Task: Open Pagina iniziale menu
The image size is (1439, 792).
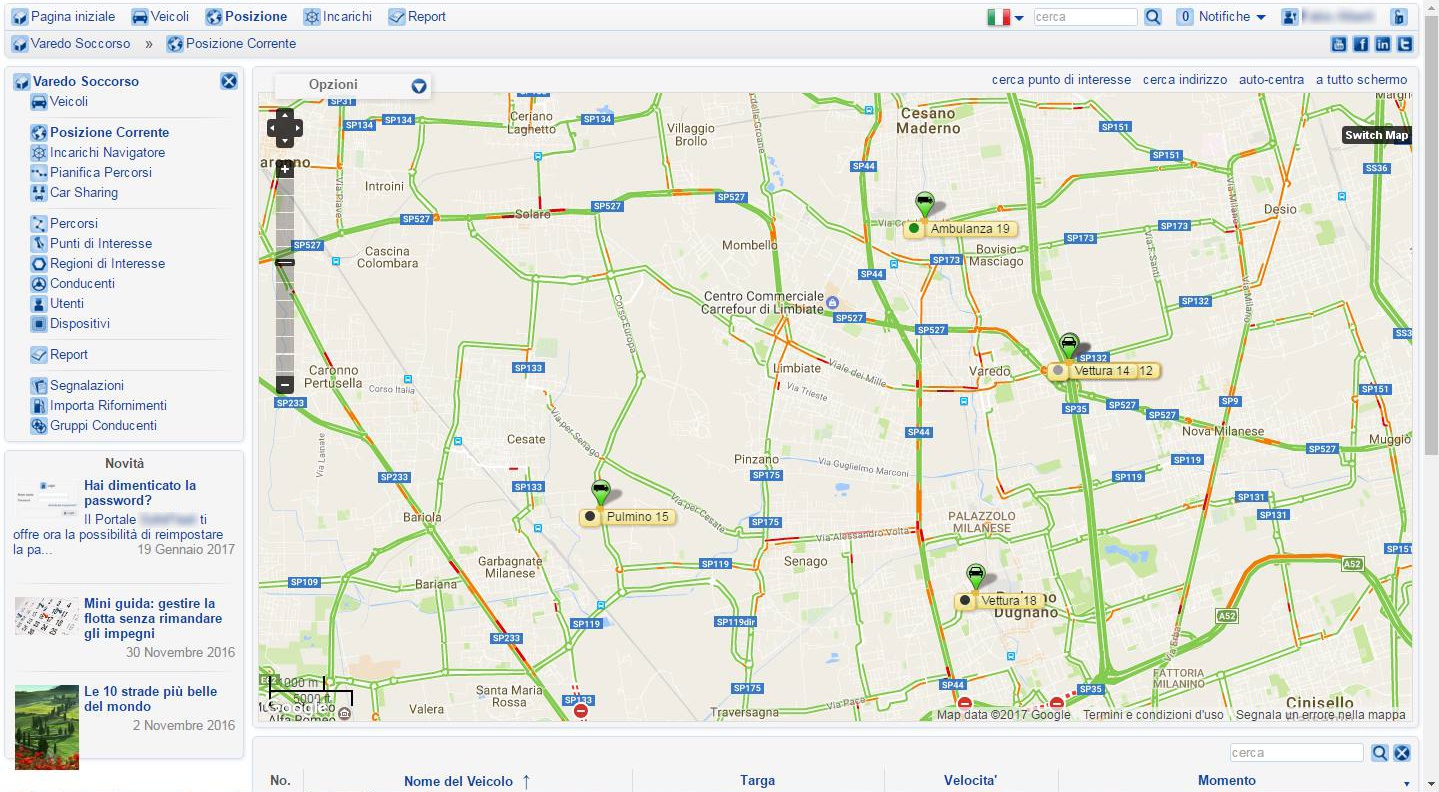Action: click(x=63, y=17)
